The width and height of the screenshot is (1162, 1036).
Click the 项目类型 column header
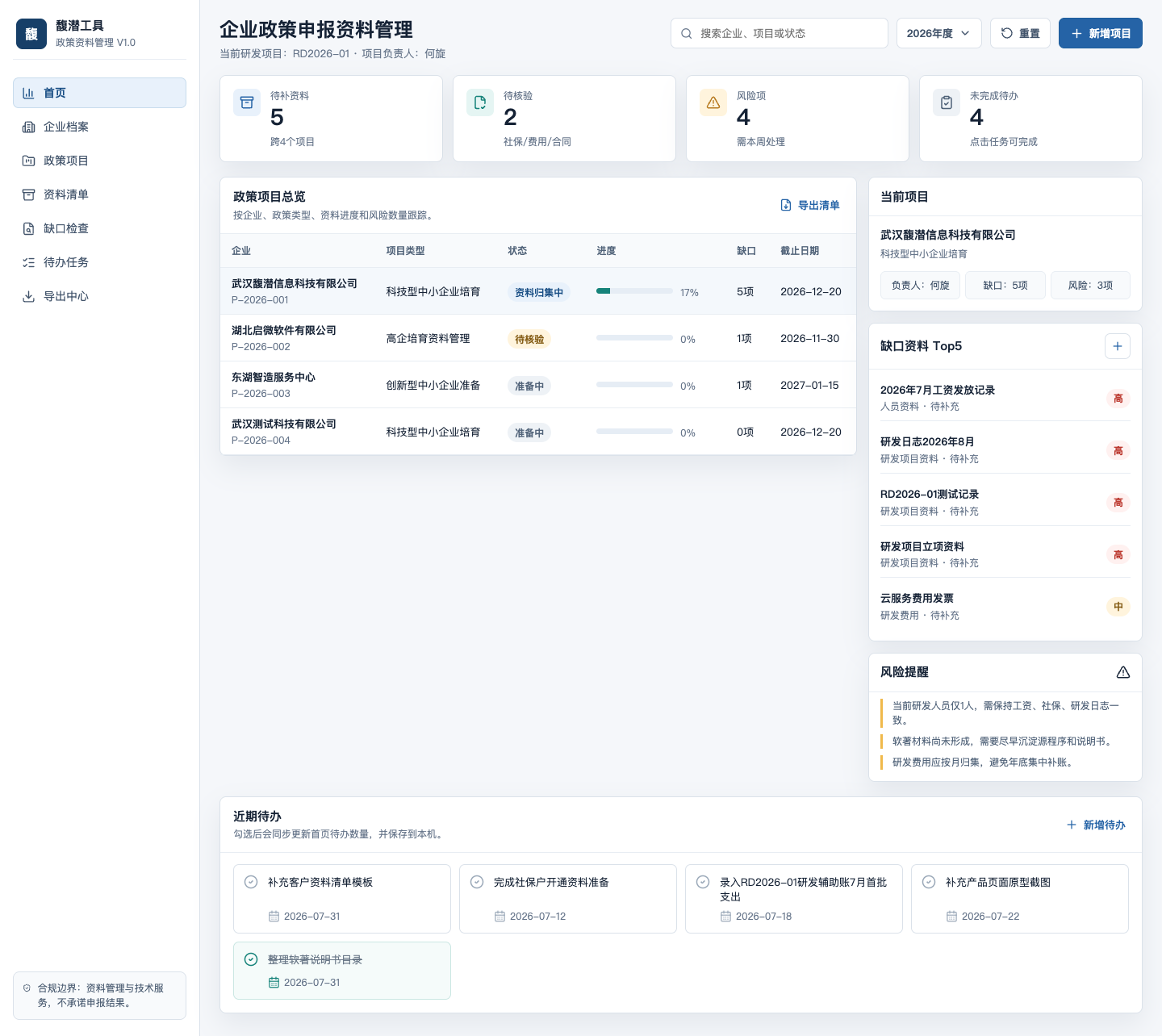point(405,251)
